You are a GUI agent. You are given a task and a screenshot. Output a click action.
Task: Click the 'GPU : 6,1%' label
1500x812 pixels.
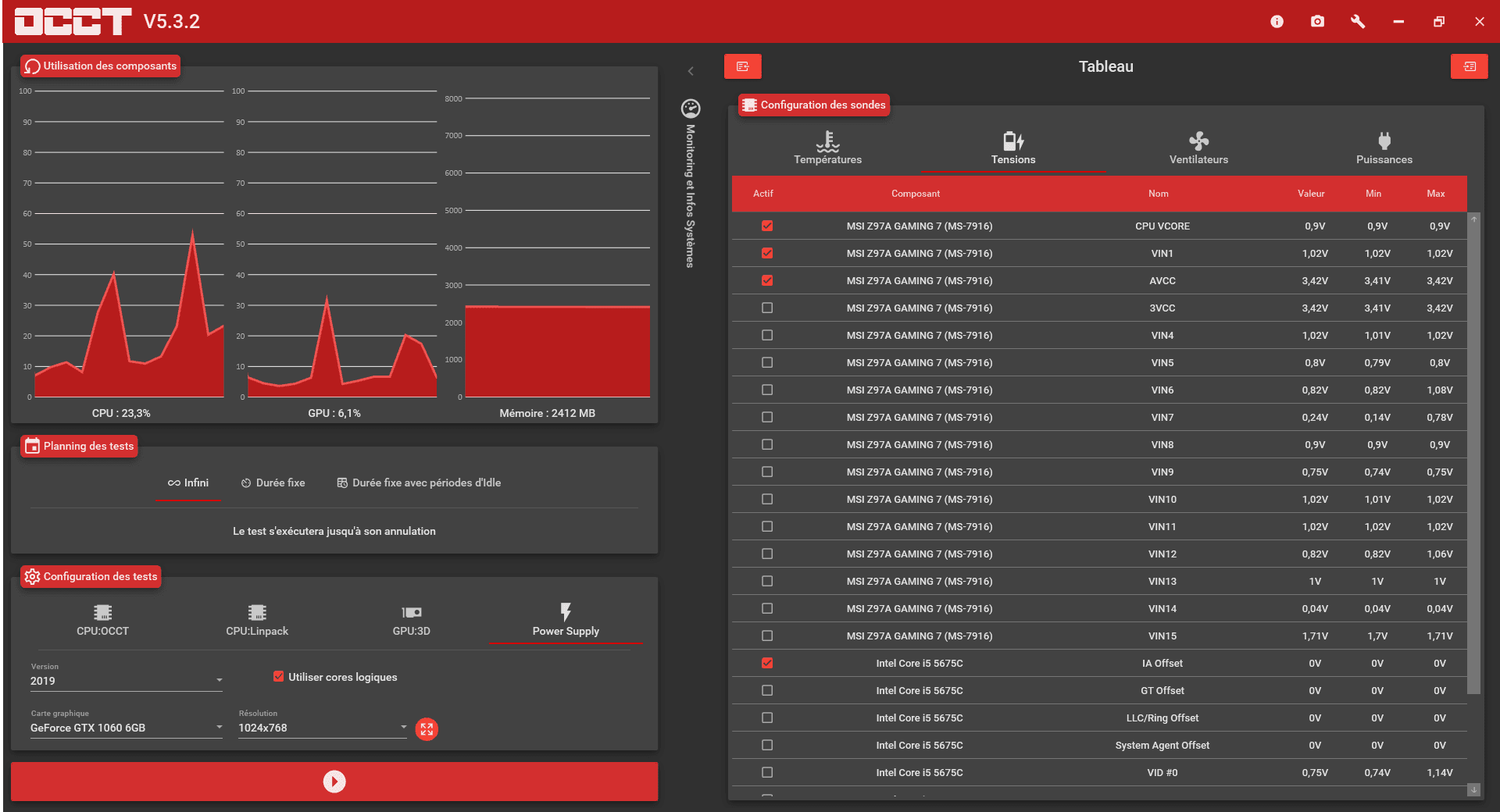click(334, 413)
